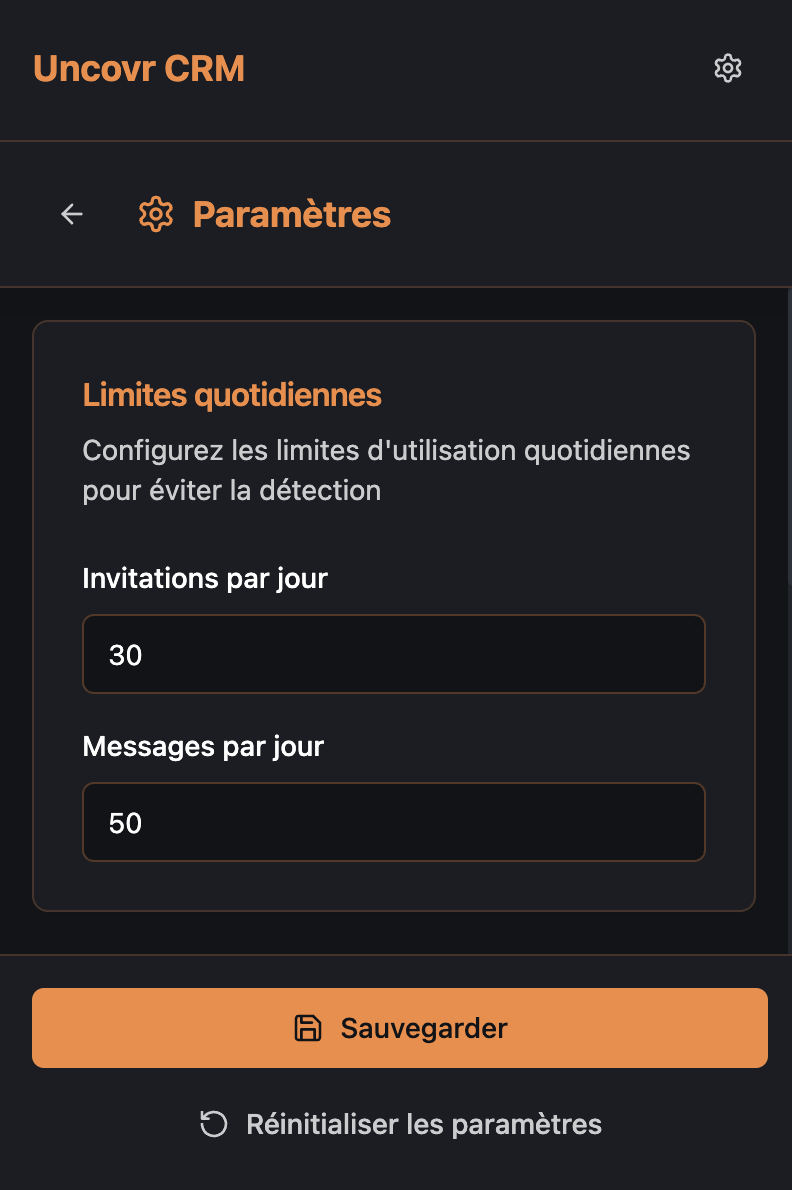Click the Réinitialiser les paramètres link
Screen dimensions: 792x1190
pyautogui.click(x=424, y=1124)
